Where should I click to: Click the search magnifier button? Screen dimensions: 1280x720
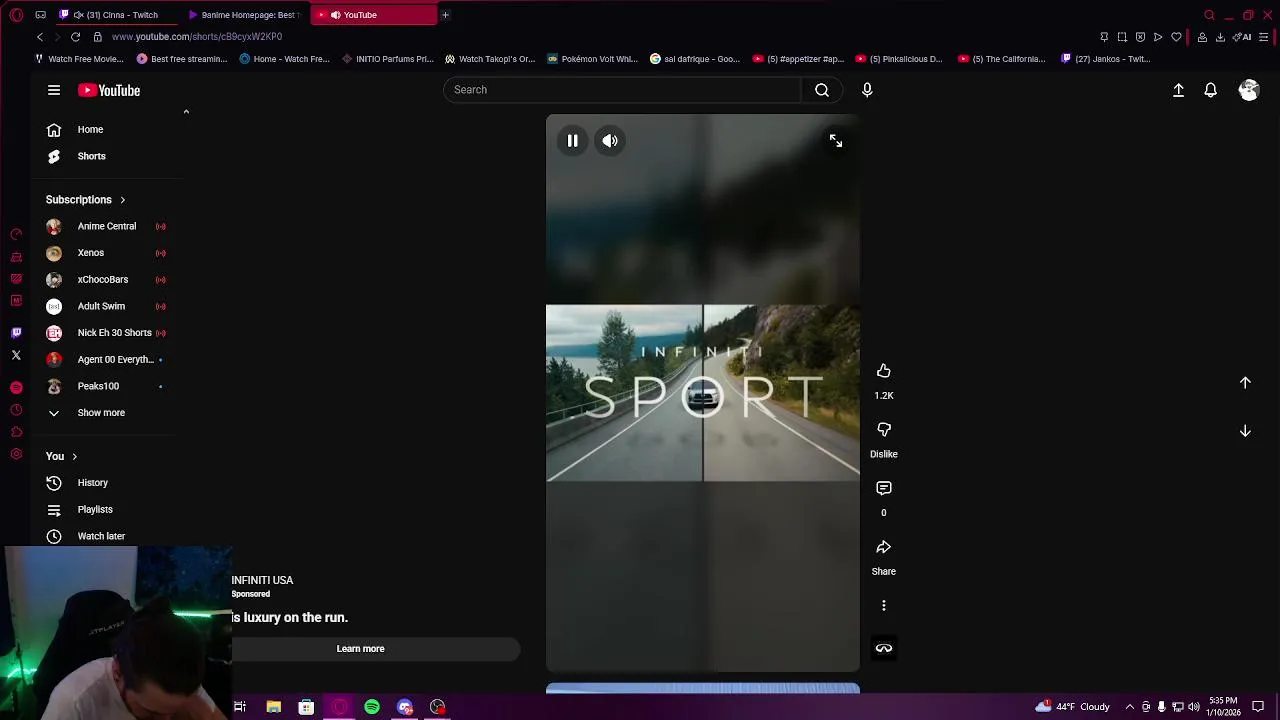(x=822, y=90)
